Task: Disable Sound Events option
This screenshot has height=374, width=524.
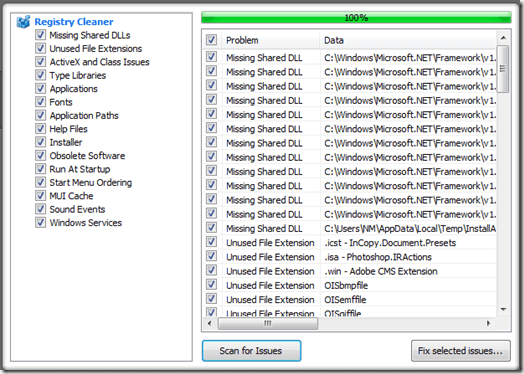Action: [x=40, y=209]
